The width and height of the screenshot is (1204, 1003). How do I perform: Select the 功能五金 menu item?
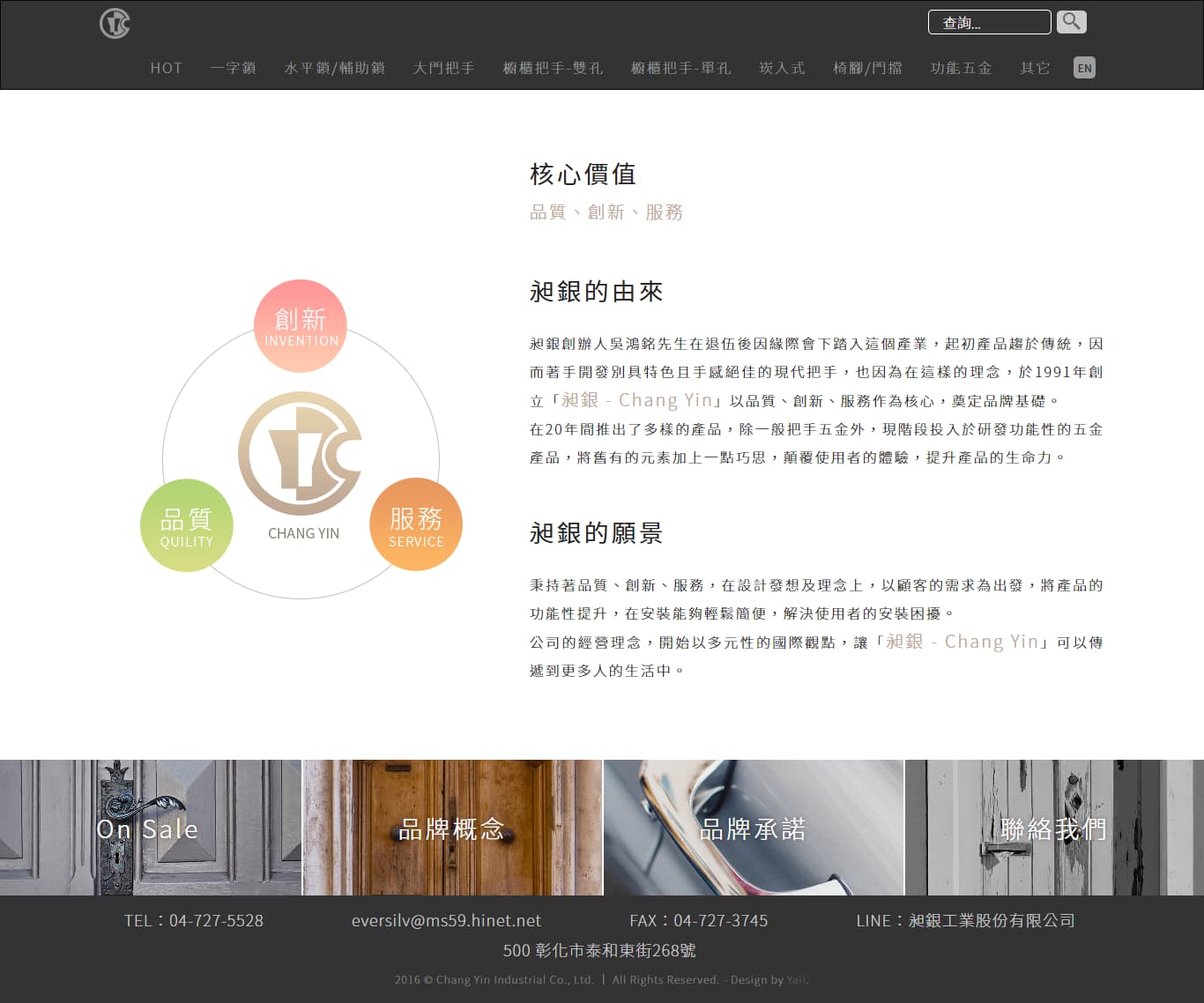961,68
